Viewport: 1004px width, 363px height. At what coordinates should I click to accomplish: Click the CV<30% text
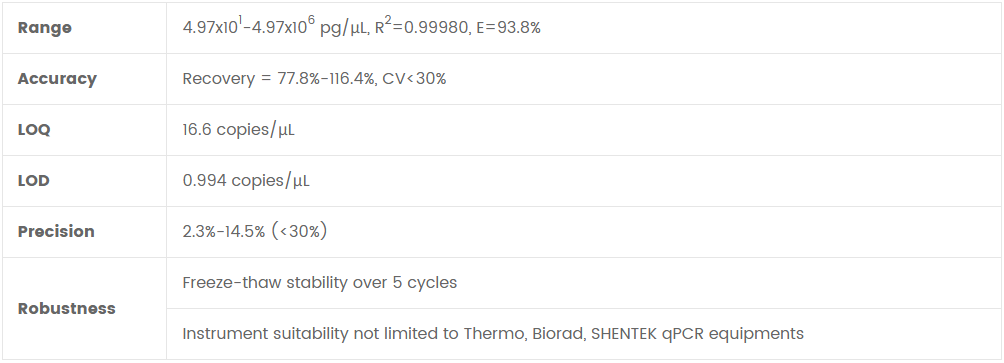414,79
